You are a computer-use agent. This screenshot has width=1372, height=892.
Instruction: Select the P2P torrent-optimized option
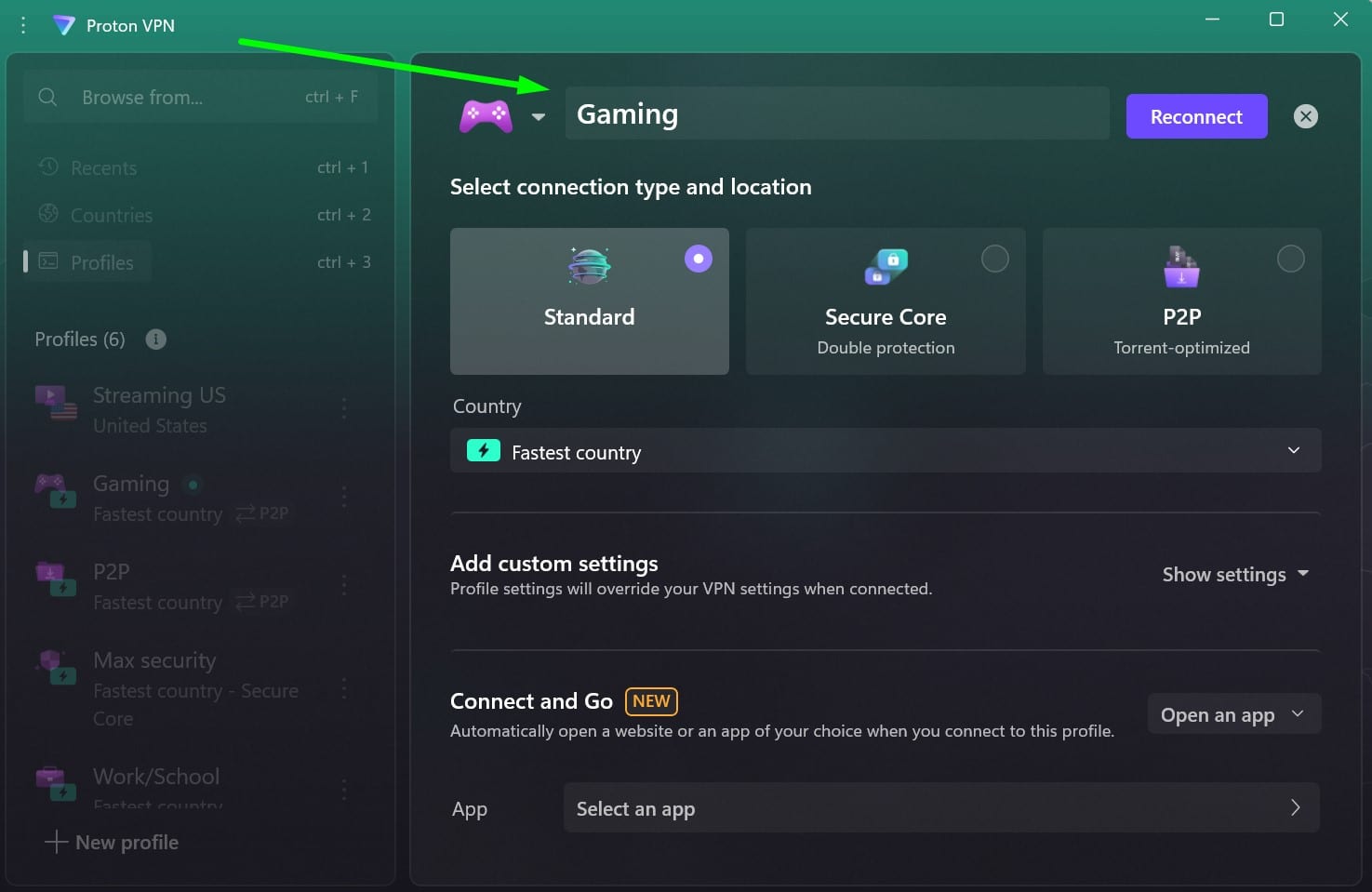coord(1181,301)
